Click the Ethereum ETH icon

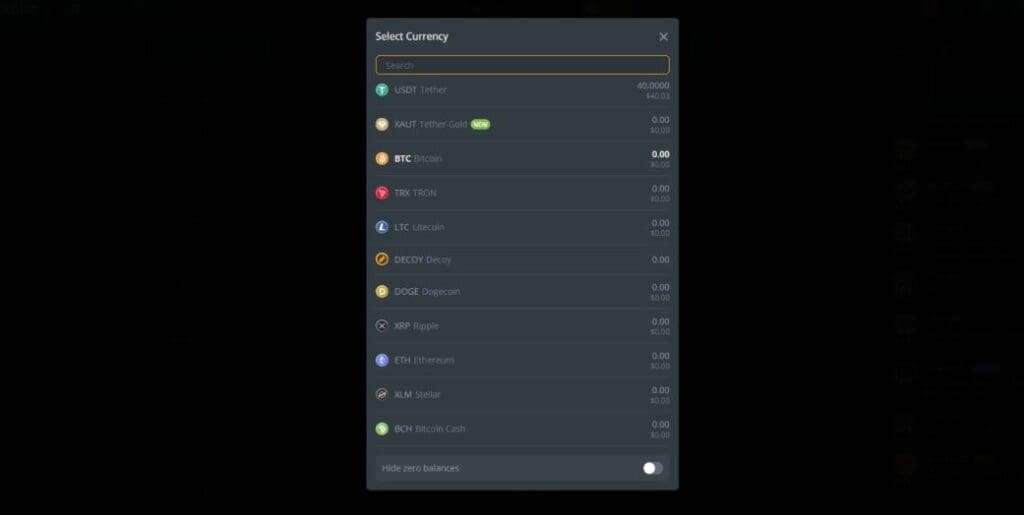coord(382,360)
